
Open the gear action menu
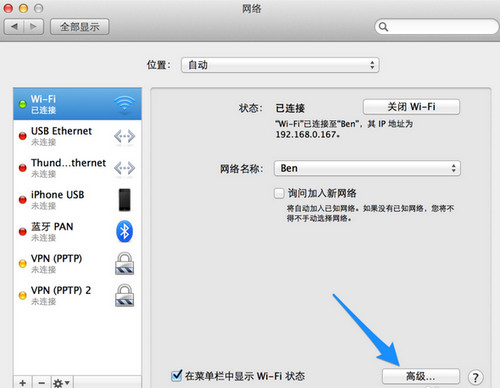[62, 382]
